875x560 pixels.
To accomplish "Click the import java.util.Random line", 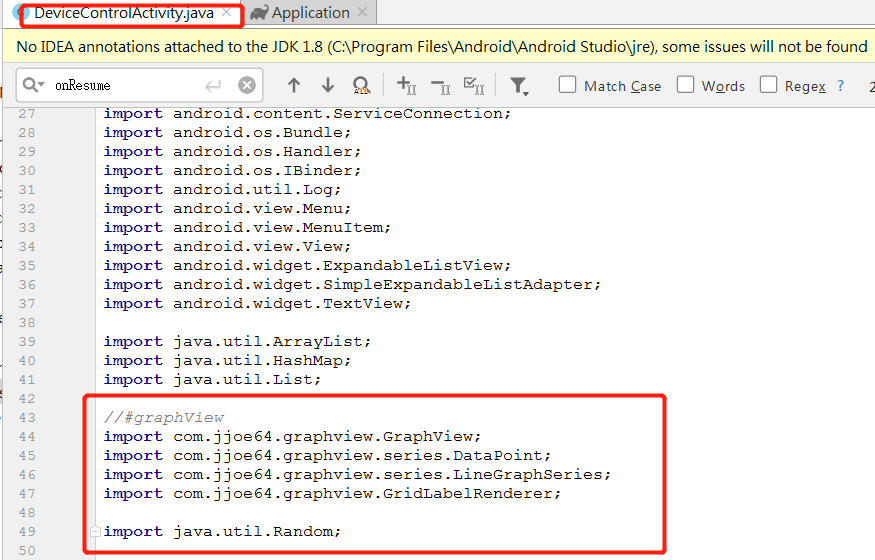I will click(222, 531).
